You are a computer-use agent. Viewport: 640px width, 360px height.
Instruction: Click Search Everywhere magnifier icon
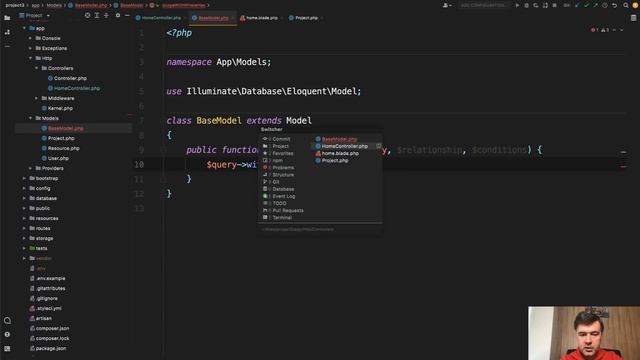point(626,5)
